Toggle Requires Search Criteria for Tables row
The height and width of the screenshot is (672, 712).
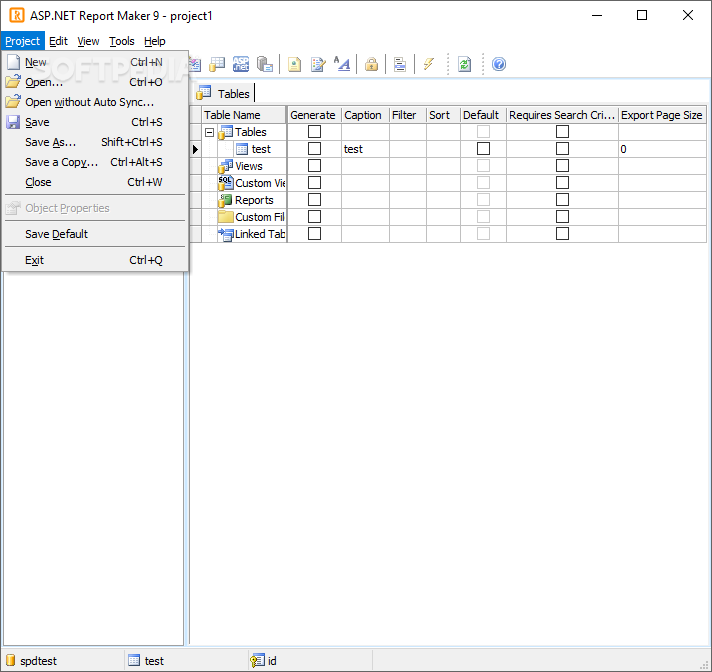click(562, 132)
